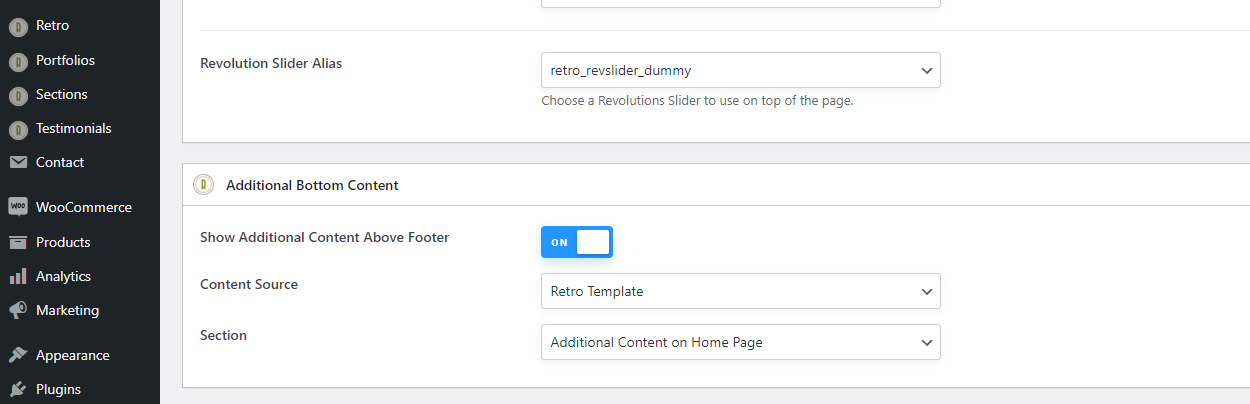Click the Testimonials sidebar icon
The image size is (1250, 404).
point(18,130)
